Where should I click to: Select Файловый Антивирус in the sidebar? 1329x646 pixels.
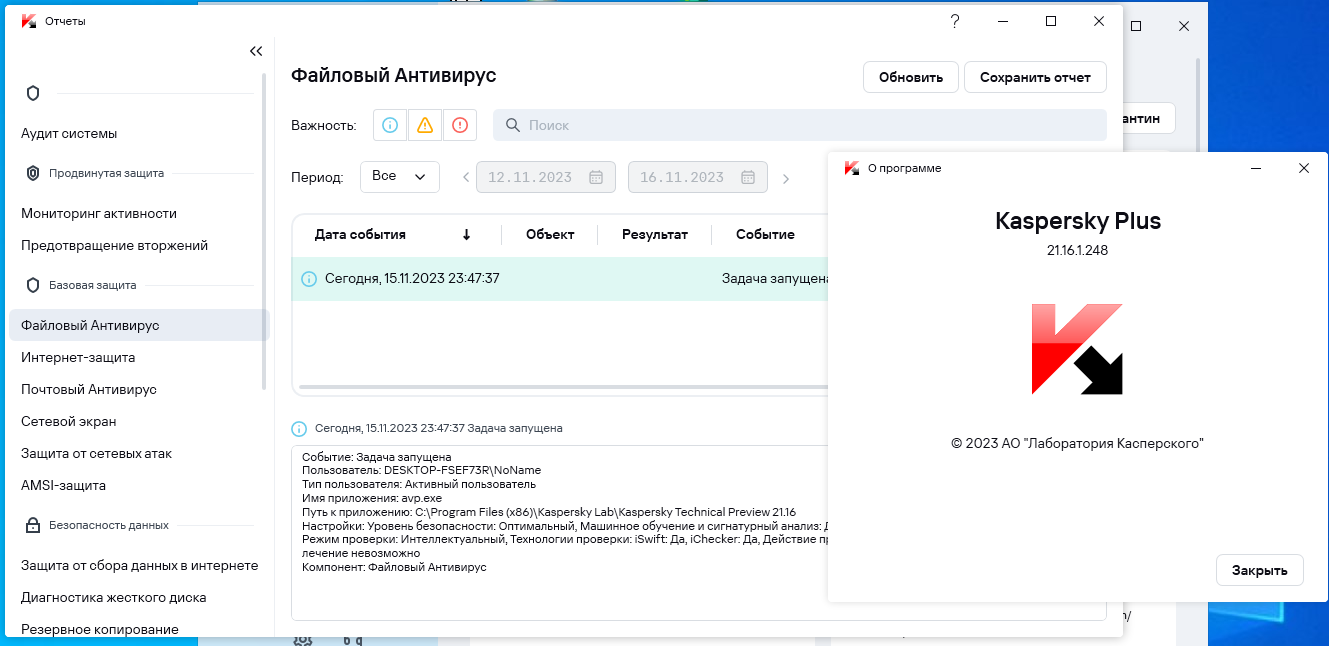139,325
